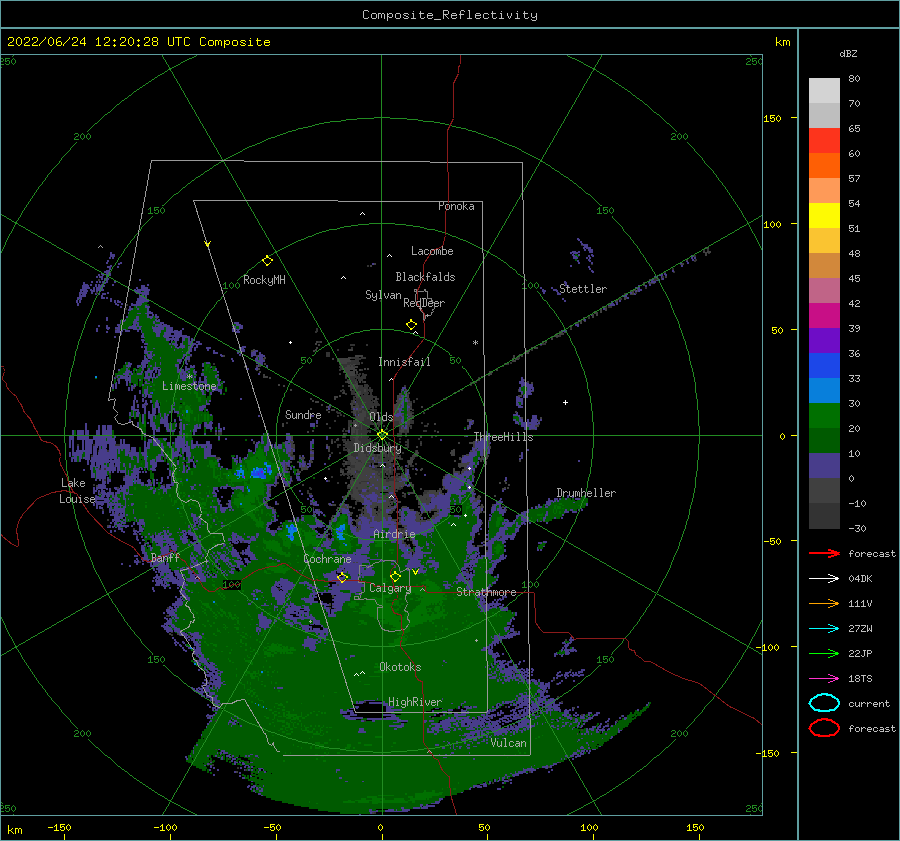Screen dimensions: 900x841
Task: Pick the magenta 39 dBZ color swatch
Action: (824, 315)
